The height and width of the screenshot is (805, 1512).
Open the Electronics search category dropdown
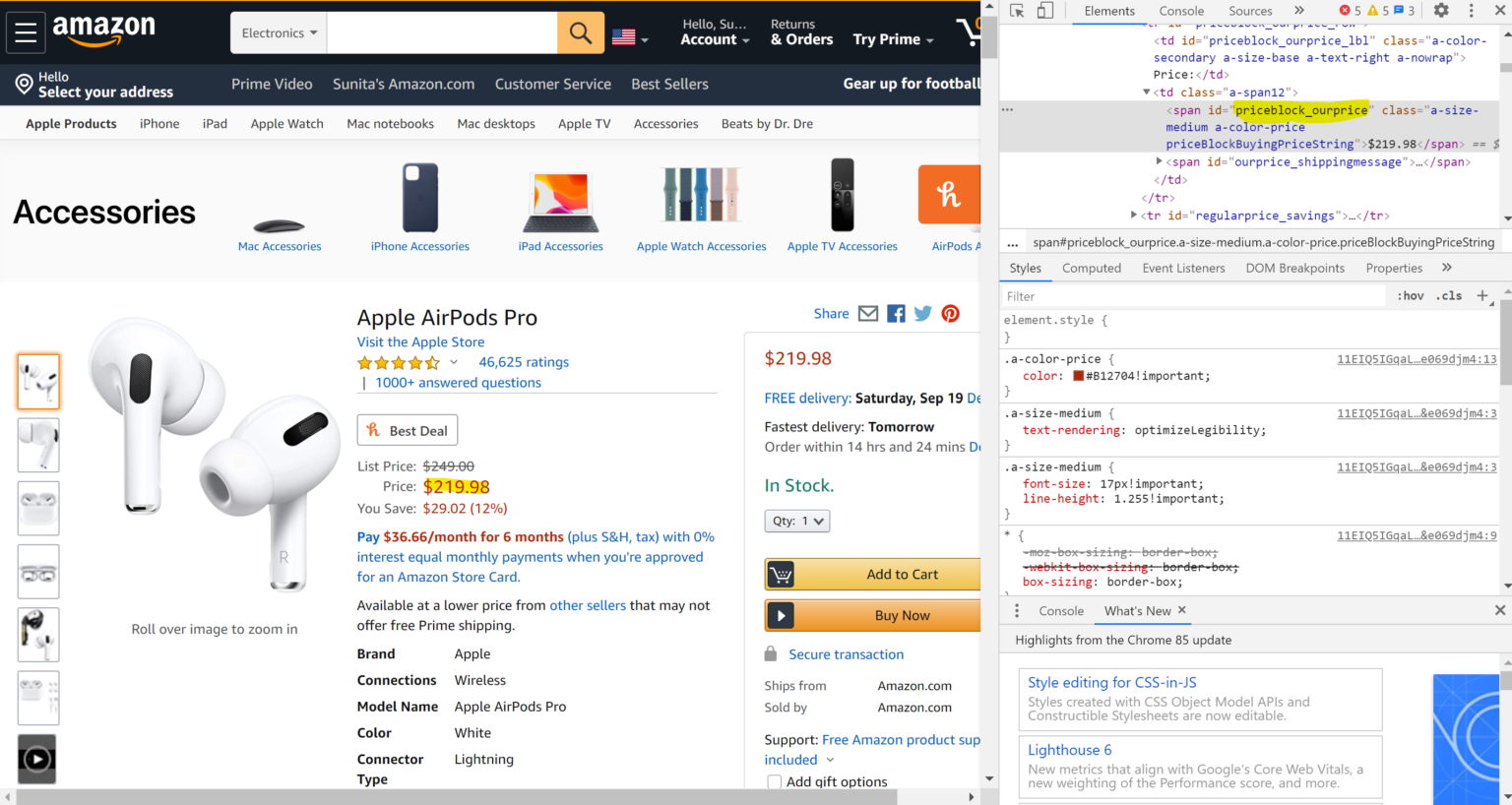(x=279, y=32)
